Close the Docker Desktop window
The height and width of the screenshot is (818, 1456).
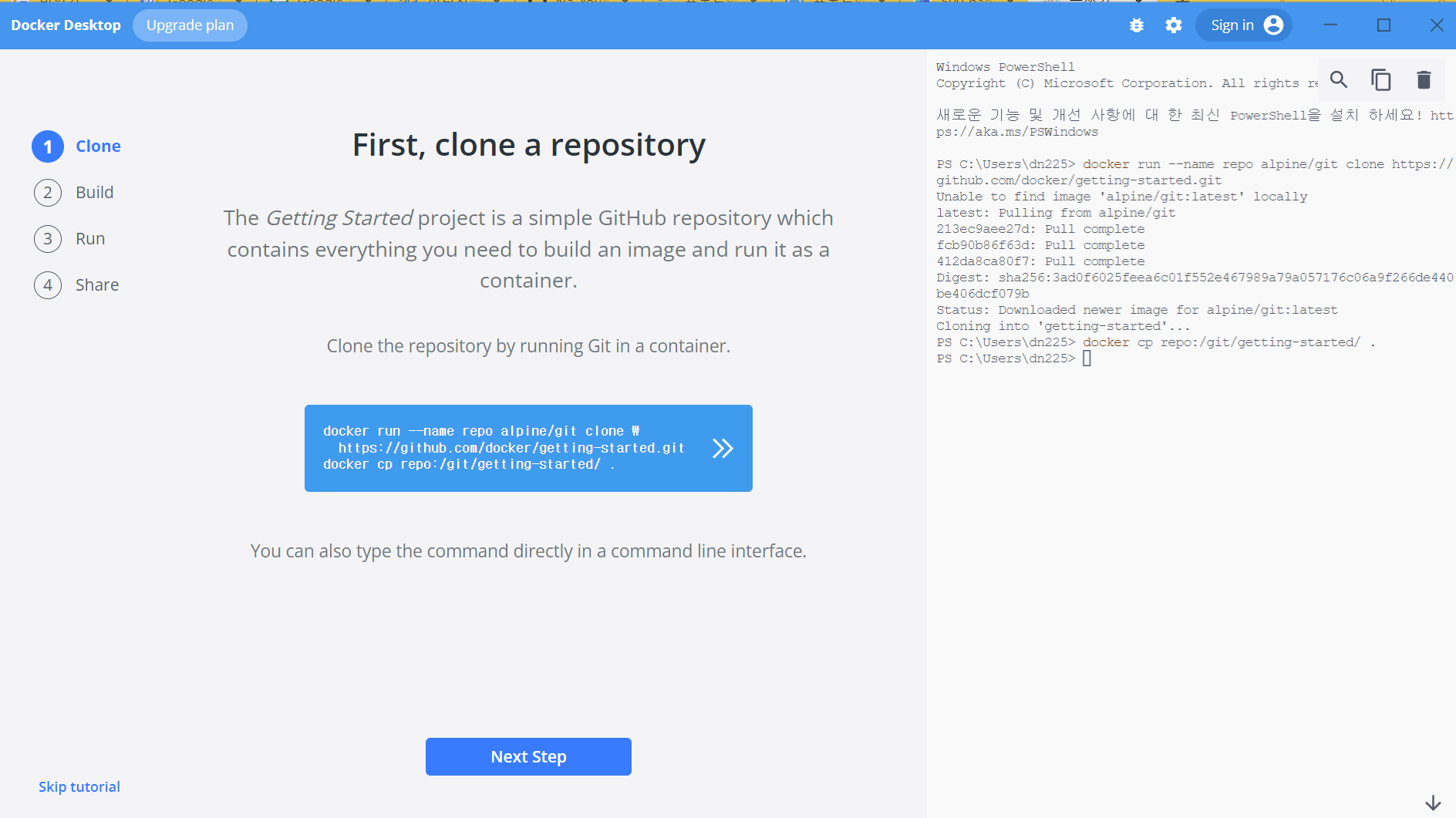(x=1436, y=25)
